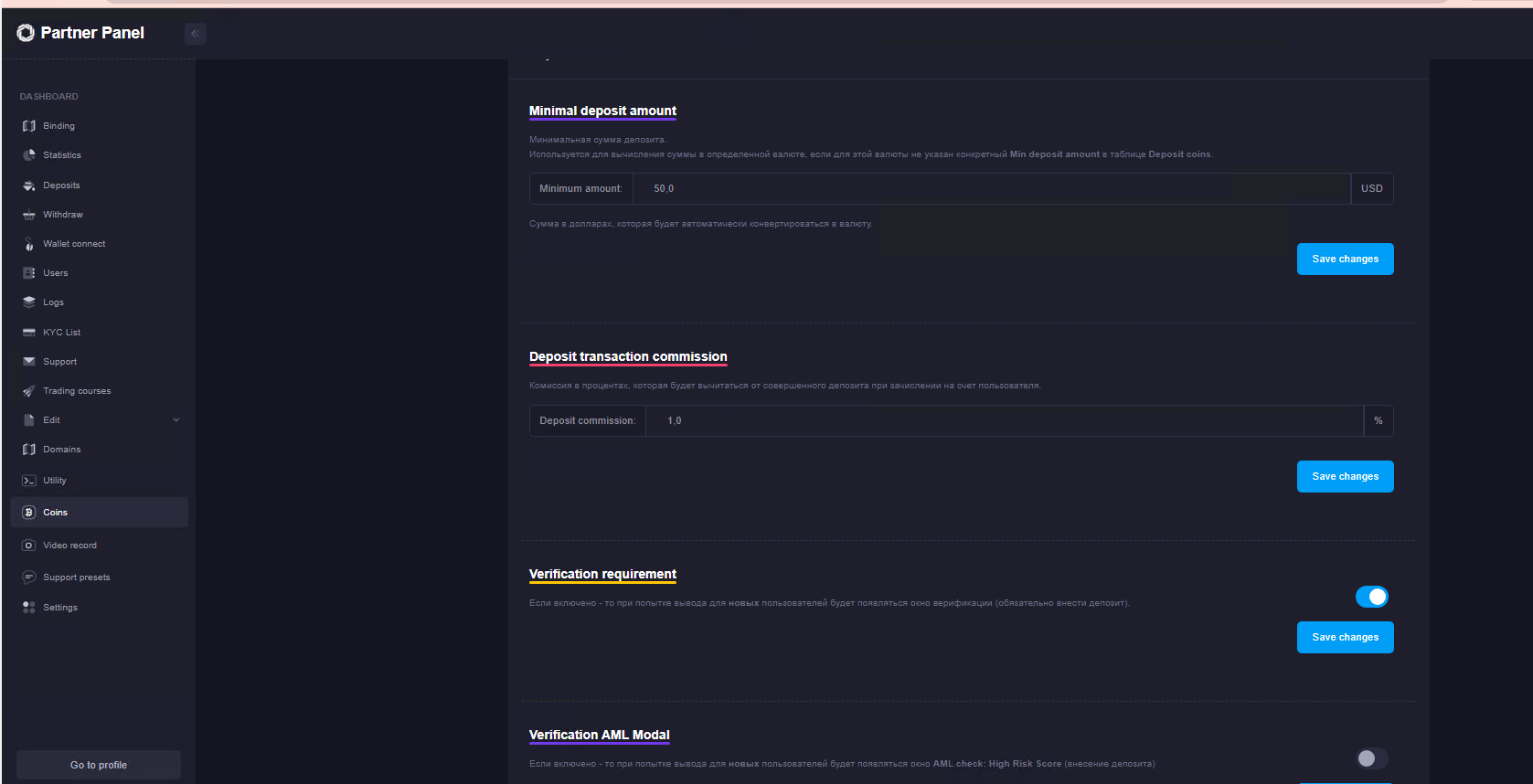The width and height of the screenshot is (1533, 784).
Task: Enable the Verification AML Modal toggle
Action: click(1371, 758)
